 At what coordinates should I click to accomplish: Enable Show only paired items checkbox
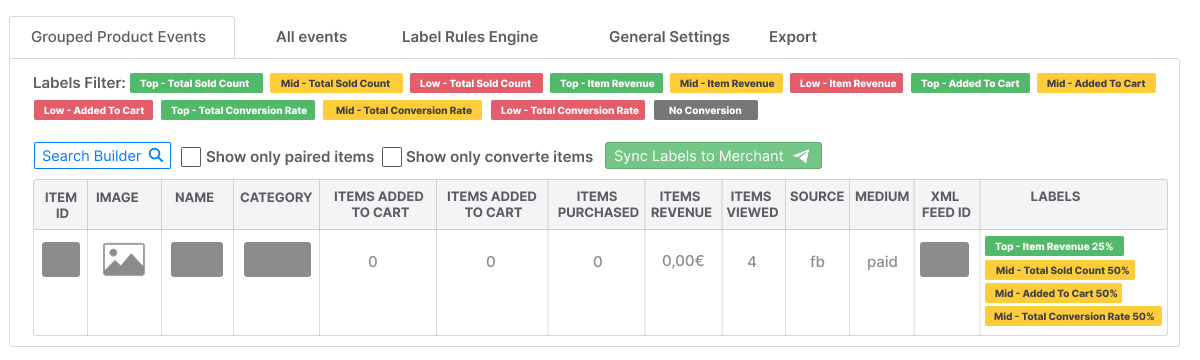tap(190, 157)
